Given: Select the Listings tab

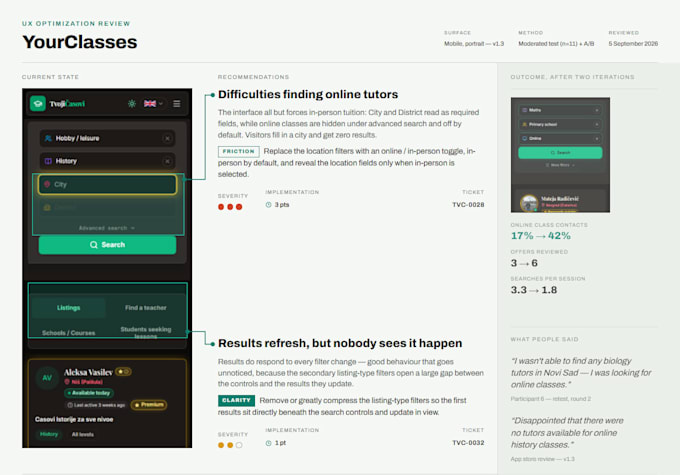Looking at the screenshot, I should coord(69,308).
